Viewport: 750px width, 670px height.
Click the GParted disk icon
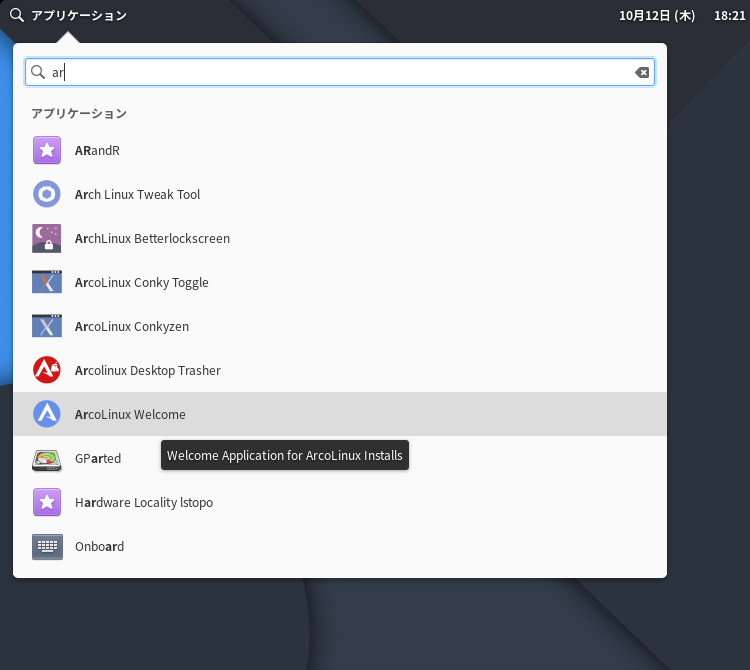(47, 460)
